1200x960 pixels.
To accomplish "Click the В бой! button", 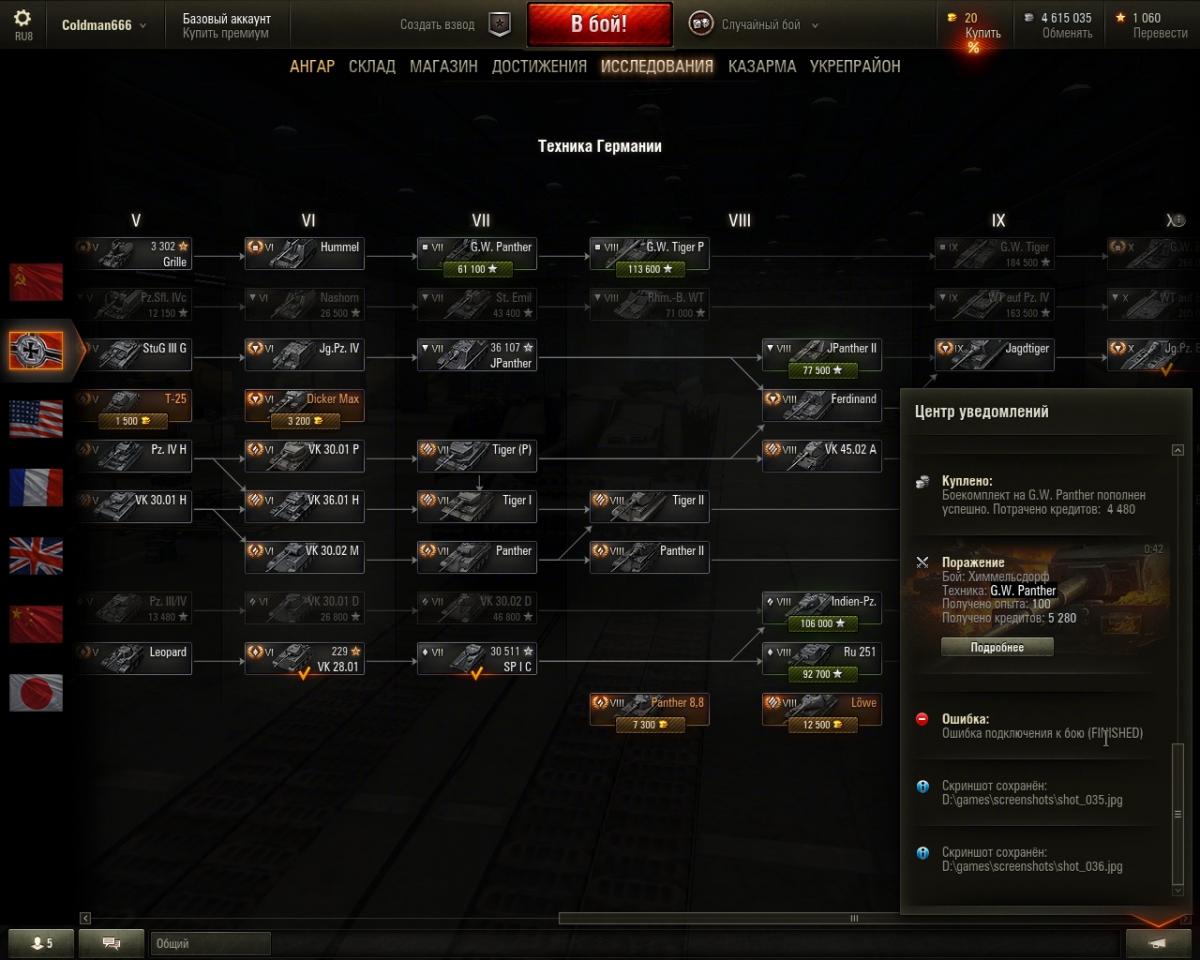I will coord(599,25).
